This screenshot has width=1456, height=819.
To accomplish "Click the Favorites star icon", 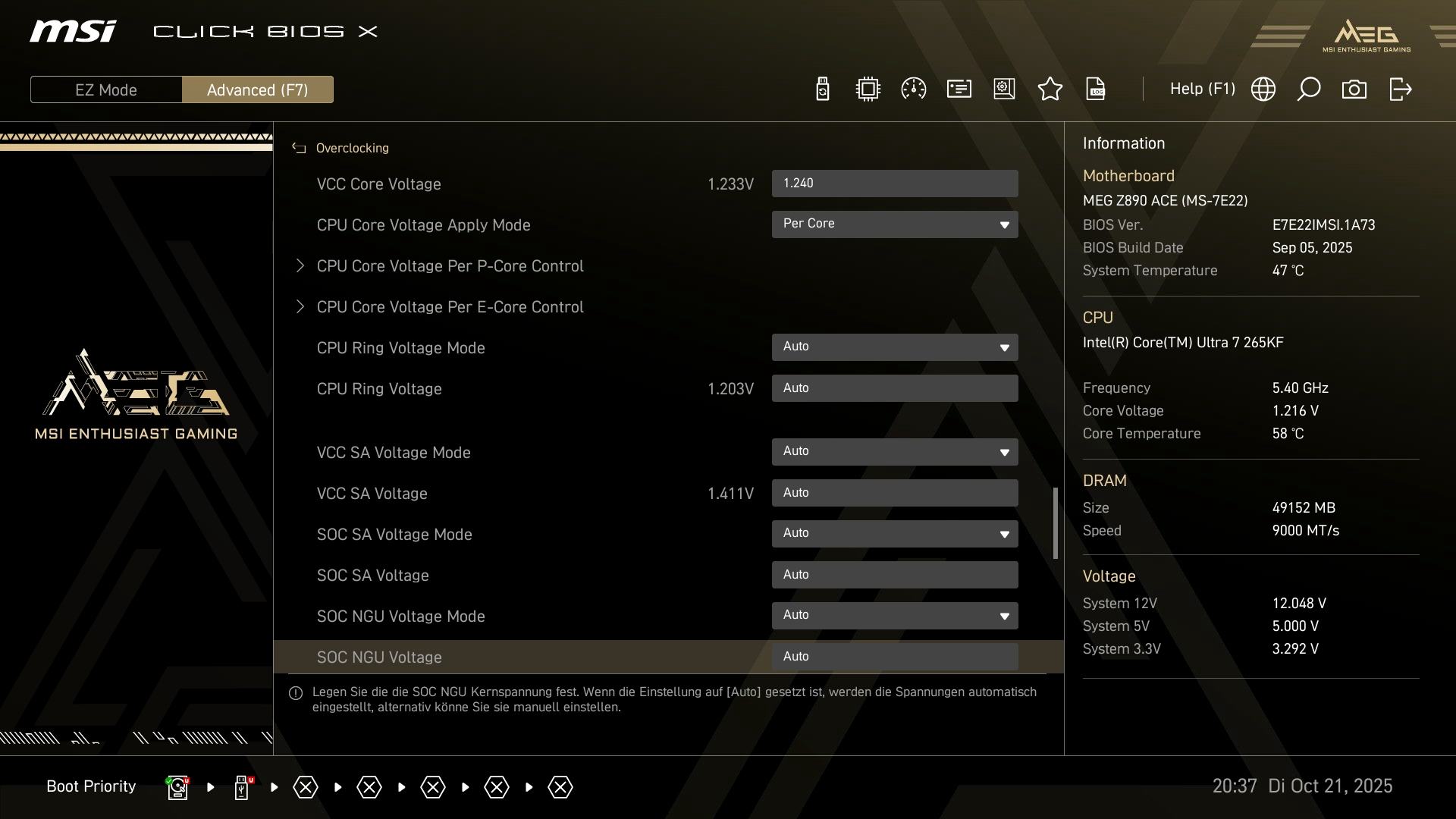I will click(1050, 89).
